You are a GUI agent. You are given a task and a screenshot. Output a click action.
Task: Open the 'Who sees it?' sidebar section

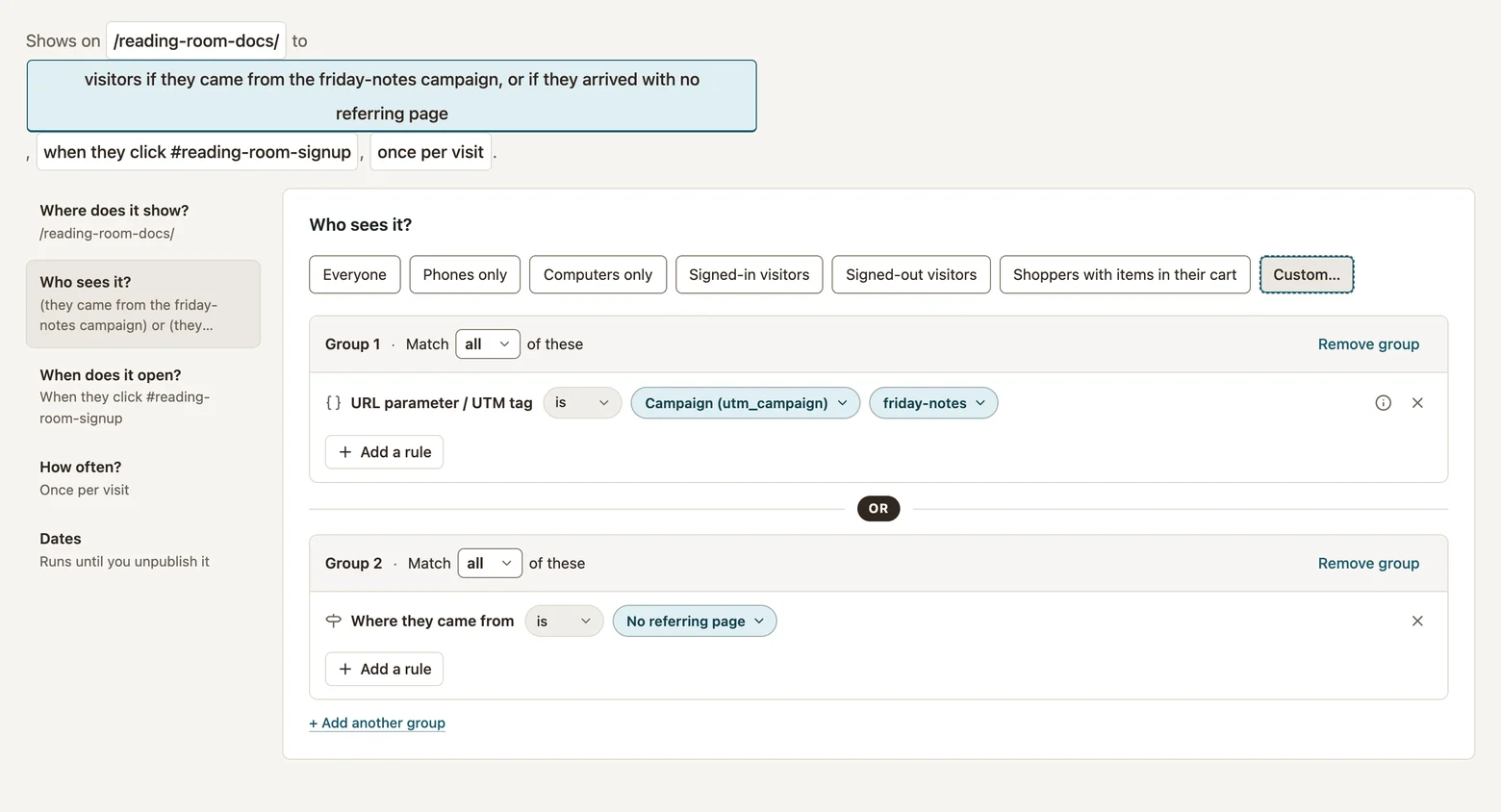tap(143, 304)
